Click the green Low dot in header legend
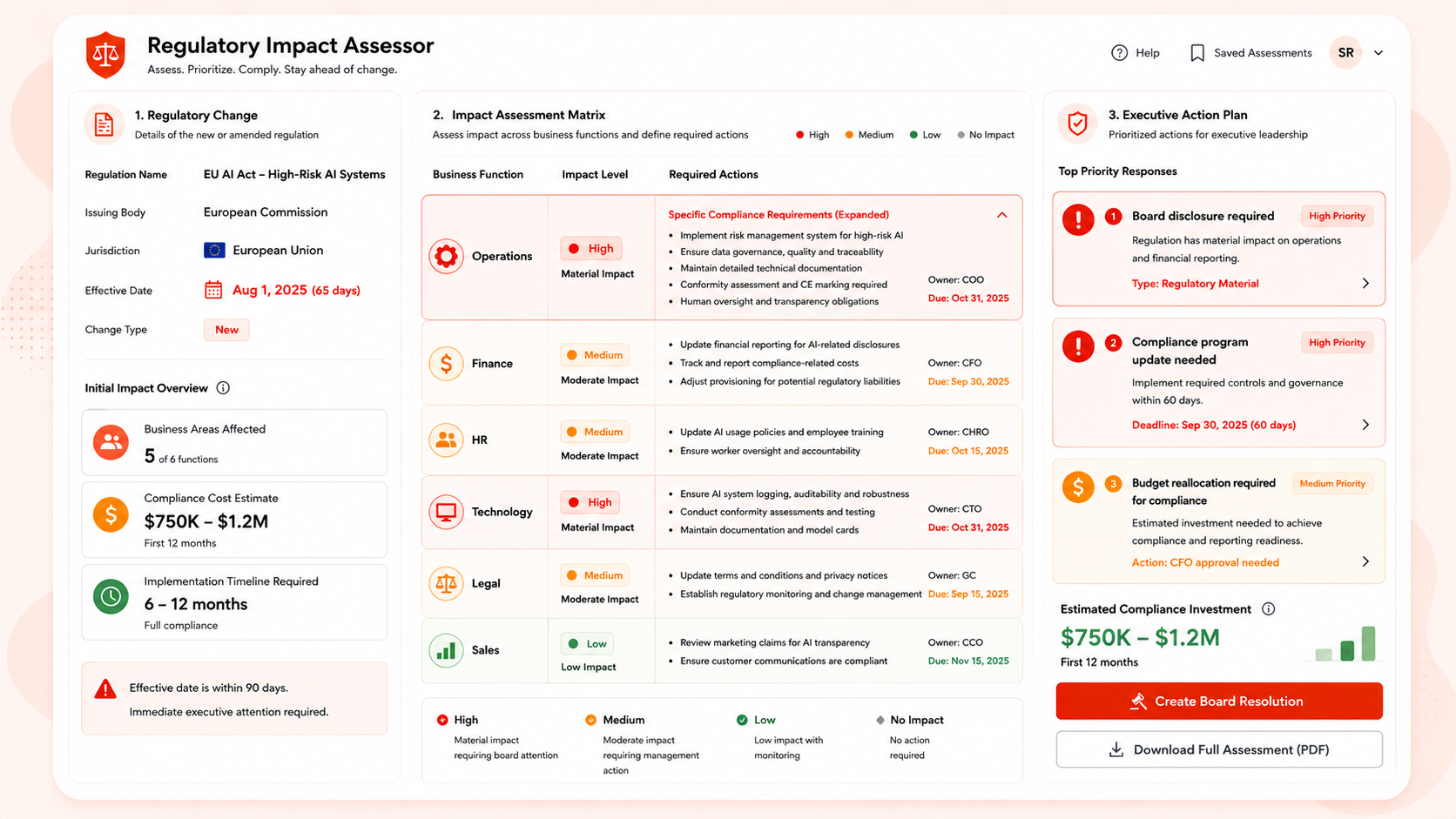Image resolution: width=1456 pixels, height=819 pixels. click(x=913, y=135)
